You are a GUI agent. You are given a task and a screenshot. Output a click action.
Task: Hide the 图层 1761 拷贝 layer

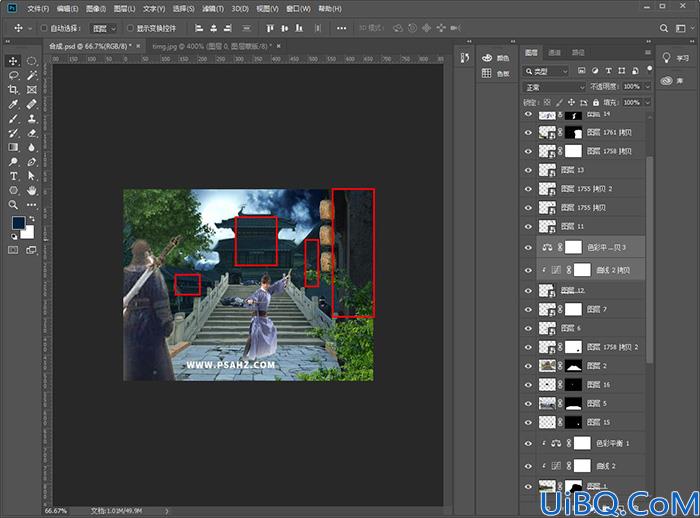pos(528,132)
